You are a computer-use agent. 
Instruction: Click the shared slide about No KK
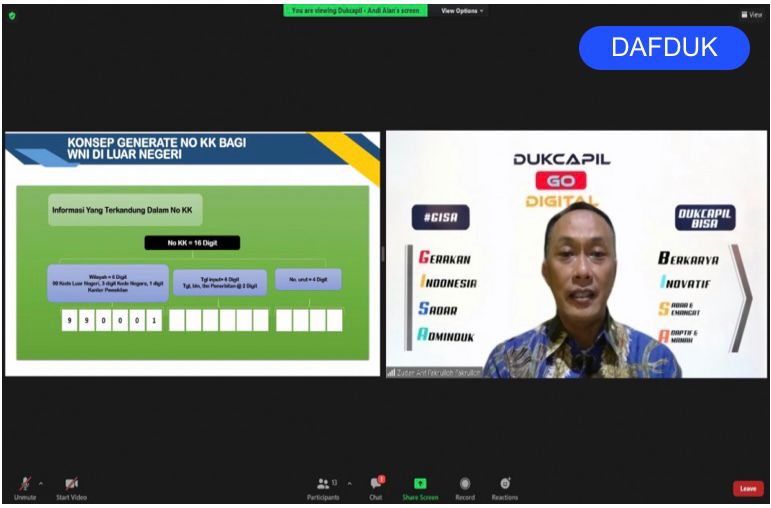(x=192, y=254)
